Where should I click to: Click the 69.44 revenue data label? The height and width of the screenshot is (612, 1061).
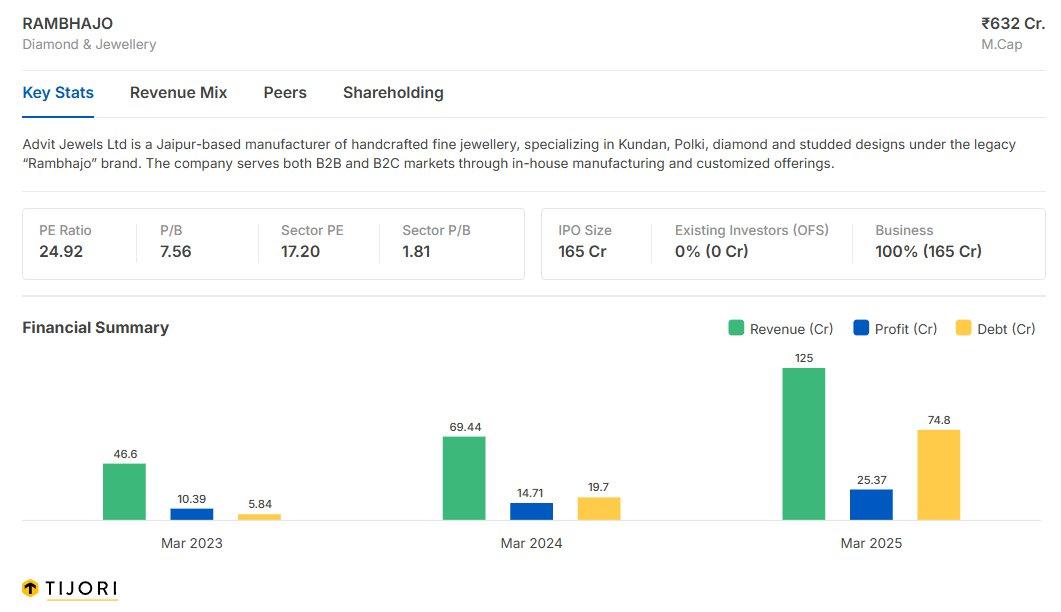pos(466,427)
